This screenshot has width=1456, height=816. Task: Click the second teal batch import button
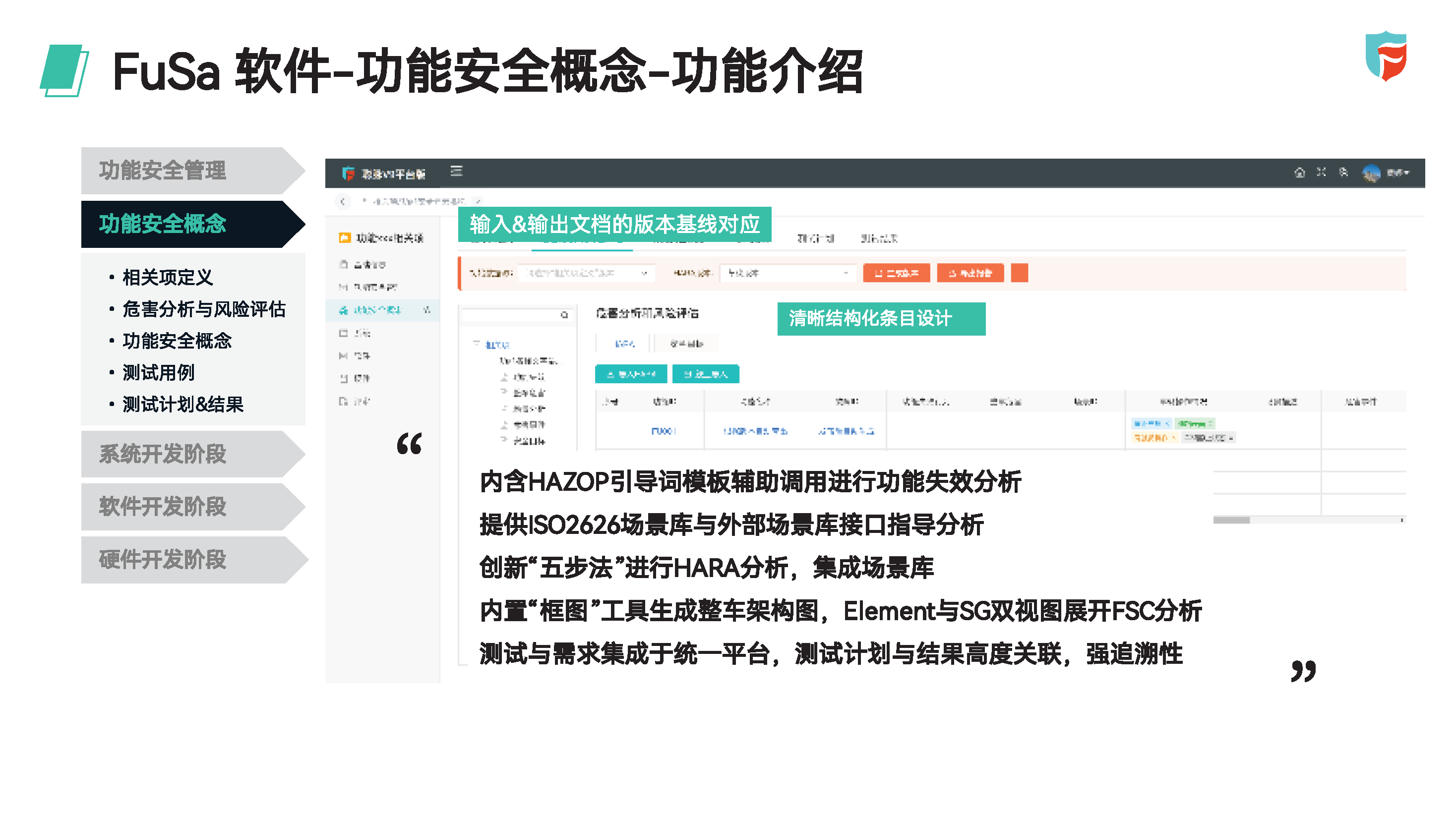[x=705, y=374]
